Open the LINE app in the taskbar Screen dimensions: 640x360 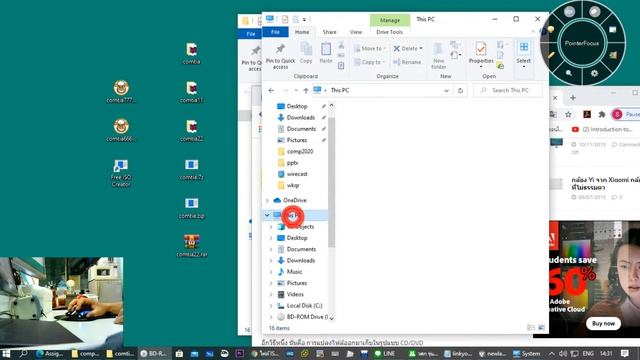[384, 353]
